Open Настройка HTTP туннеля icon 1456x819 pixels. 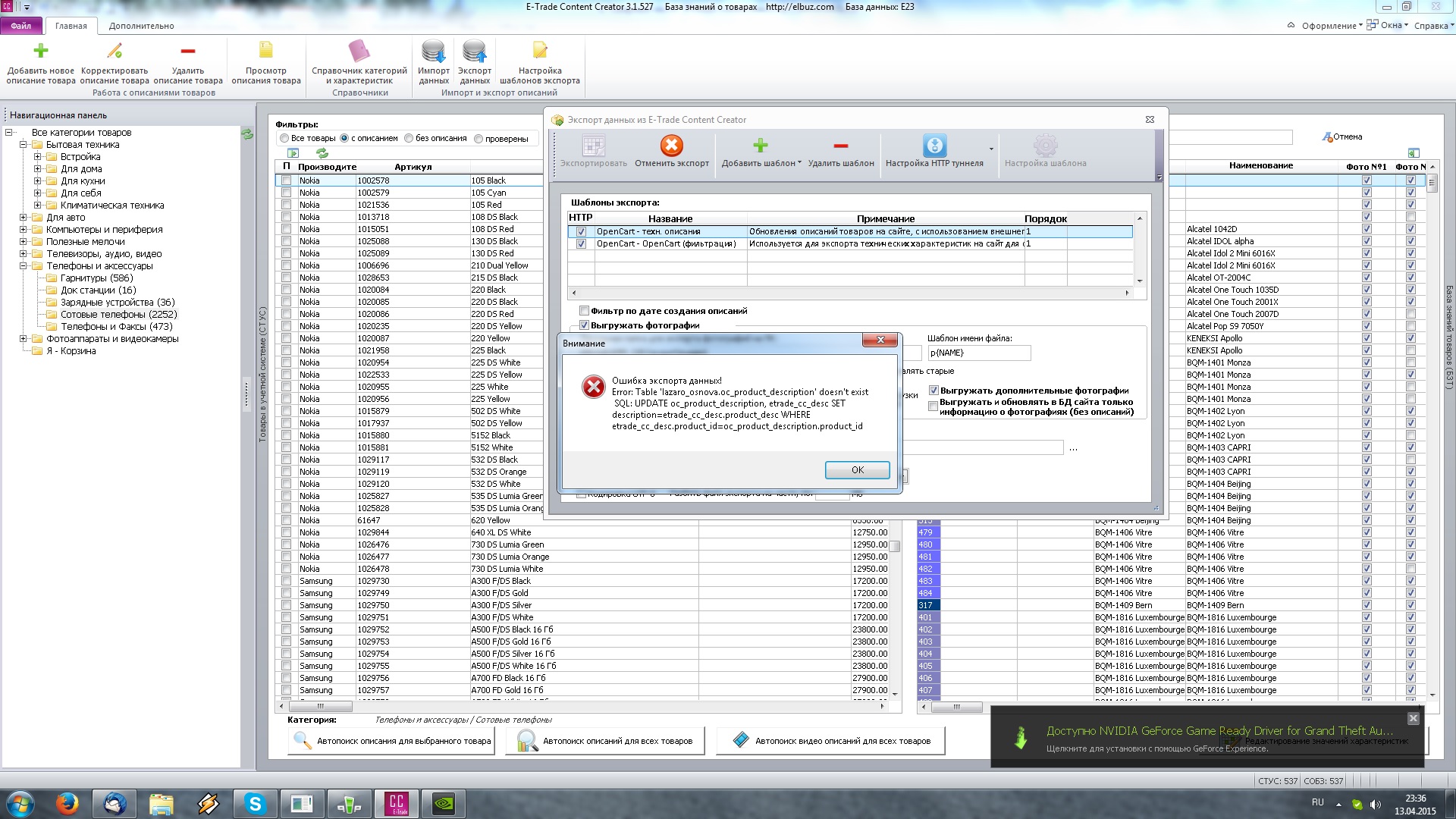point(934,145)
